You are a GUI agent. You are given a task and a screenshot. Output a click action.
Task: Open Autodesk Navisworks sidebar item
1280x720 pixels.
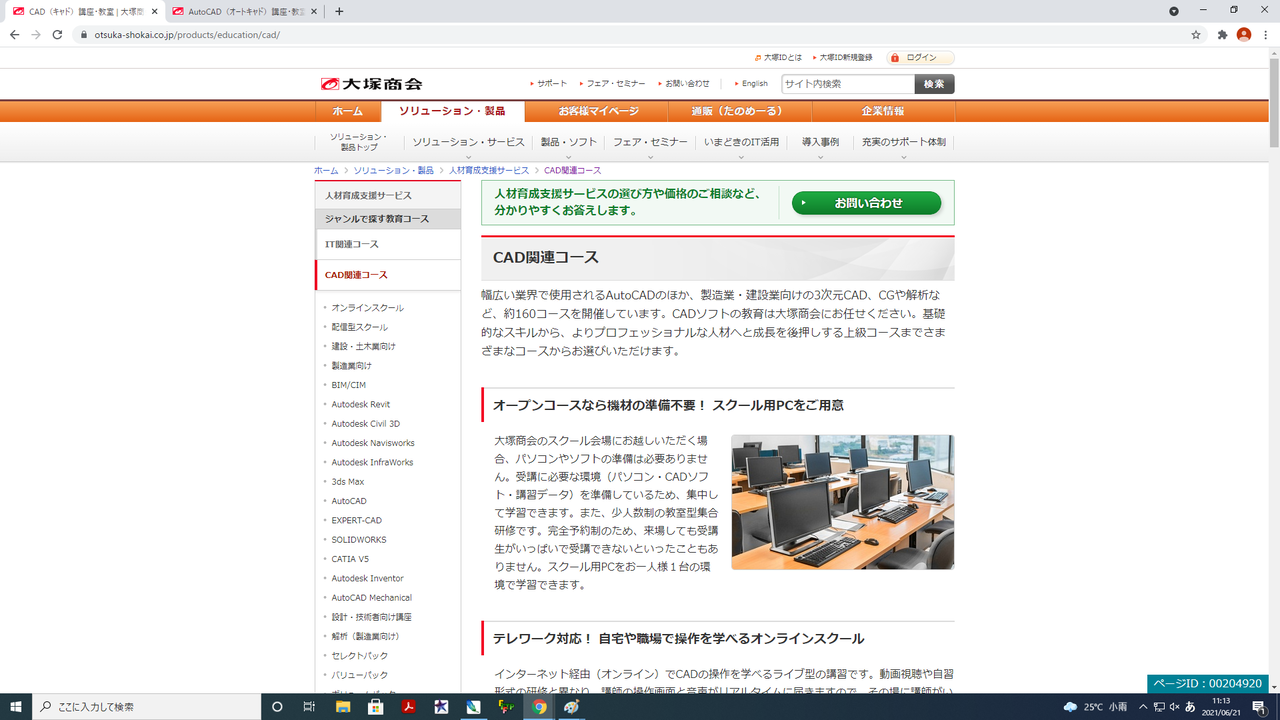click(x=373, y=443)
